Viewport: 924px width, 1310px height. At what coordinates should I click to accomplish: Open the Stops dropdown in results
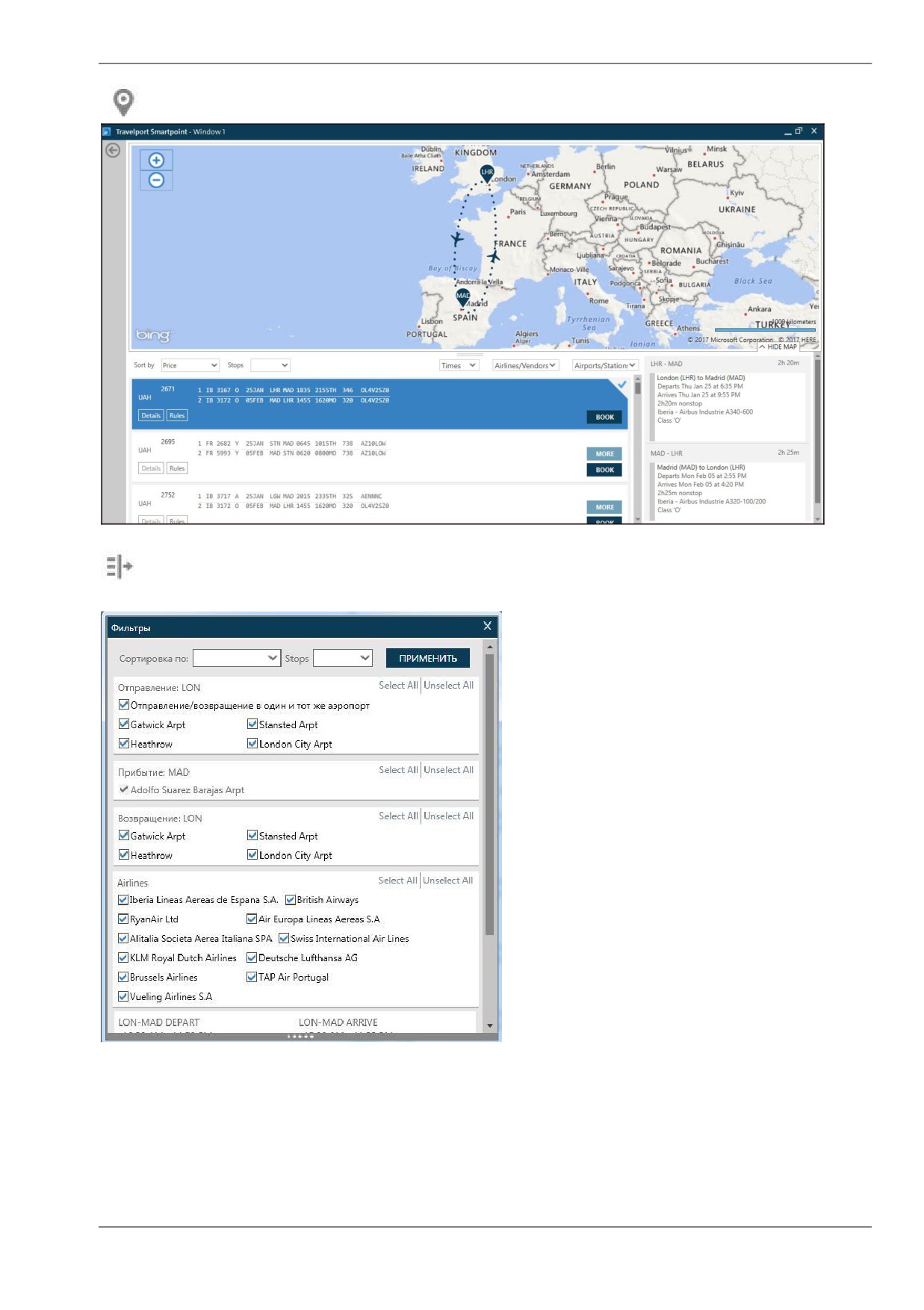click(x=270, y=365)
